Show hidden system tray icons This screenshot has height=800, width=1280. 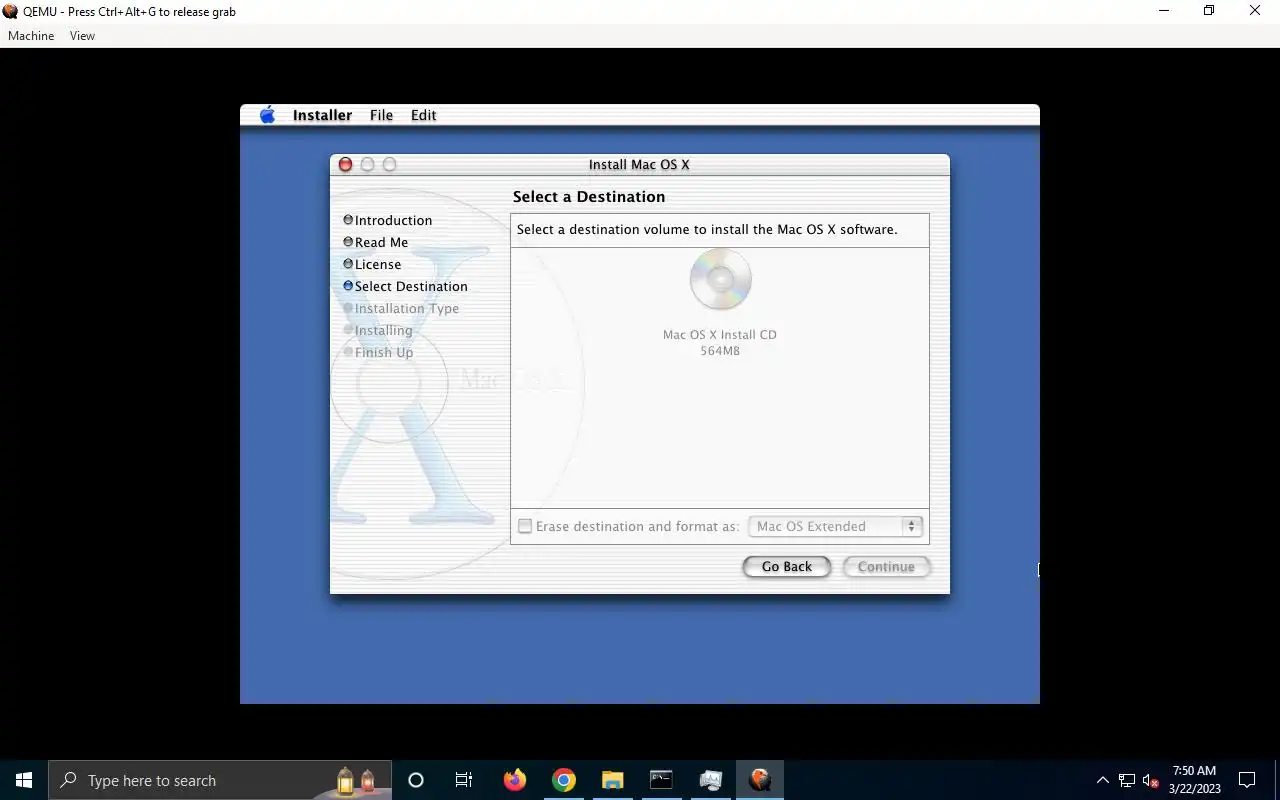(x=1103, y=780)
